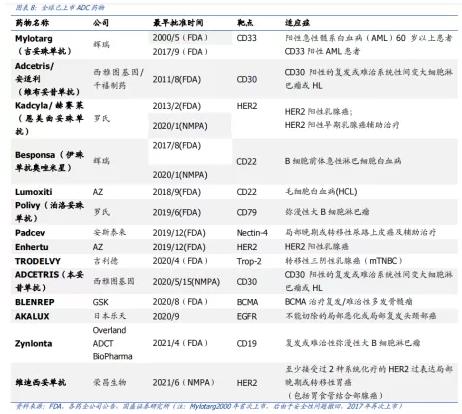Viewport: 462px width, 414px height.
Task: Select the "Padcev" drug name cell
Action: [x=30, y=233]
